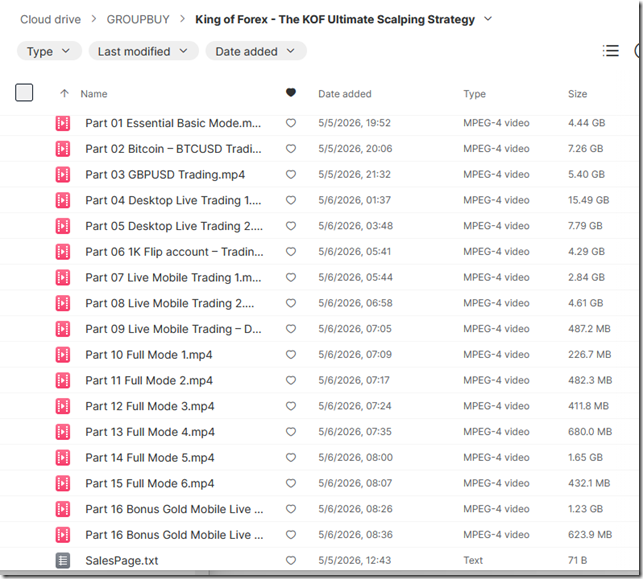Click video icon for Part 14 Full Mode 5
The image size is (643, 579).
63,458
